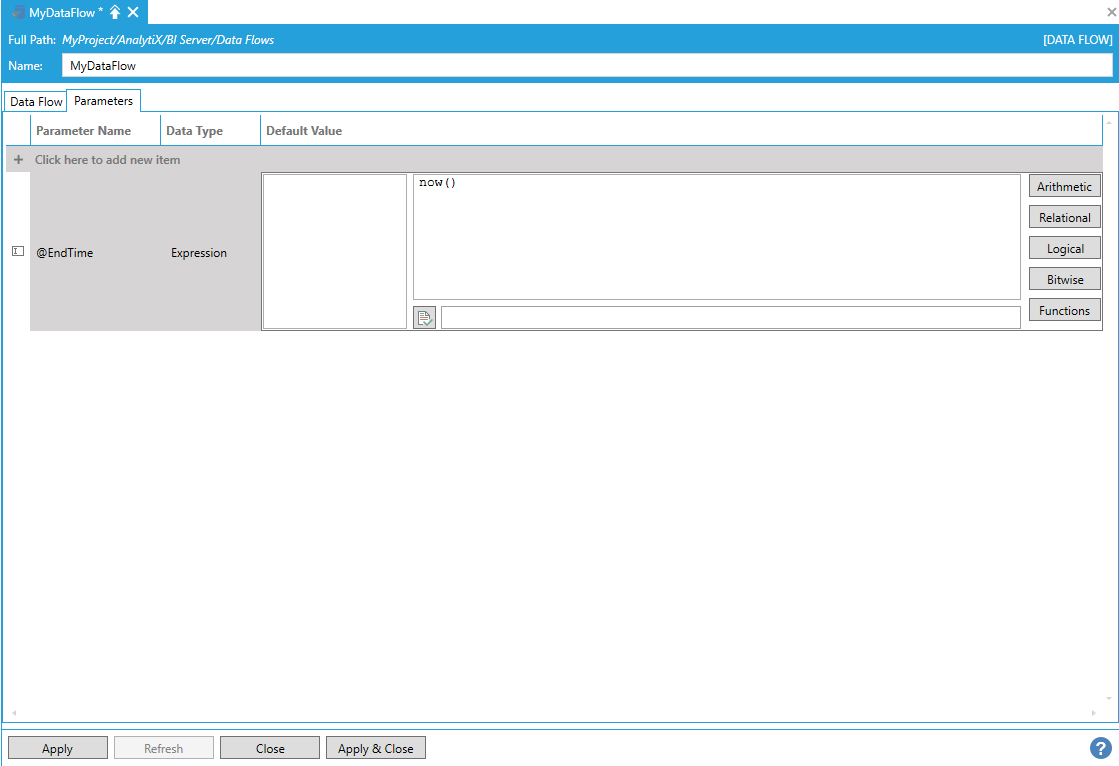Click the row edit indicator beside @EndTime
This screenshot has width=1119, height=766.
(18, 252)
